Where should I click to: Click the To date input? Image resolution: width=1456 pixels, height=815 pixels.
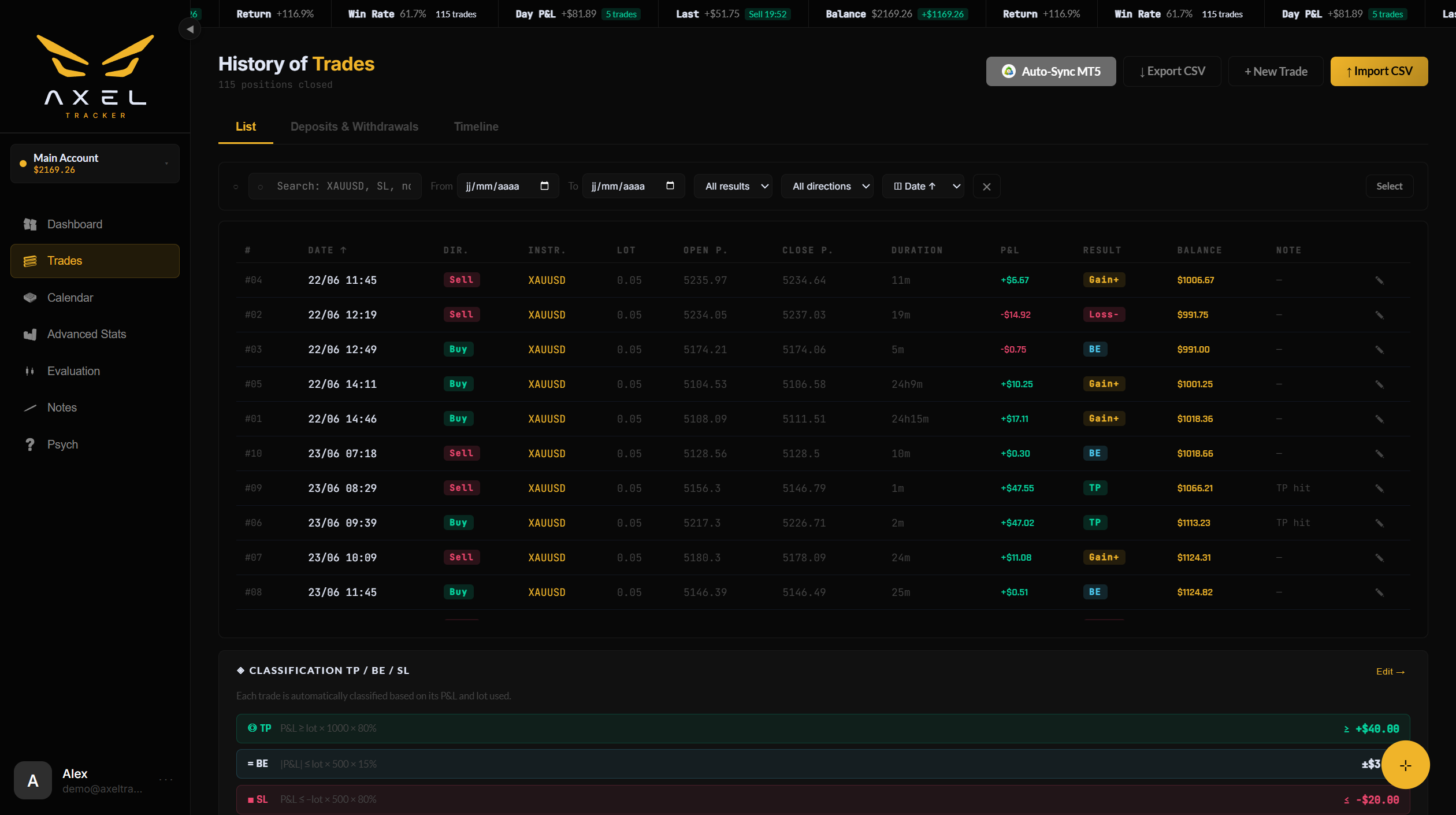pyautogui.click(x=633, y=186)
